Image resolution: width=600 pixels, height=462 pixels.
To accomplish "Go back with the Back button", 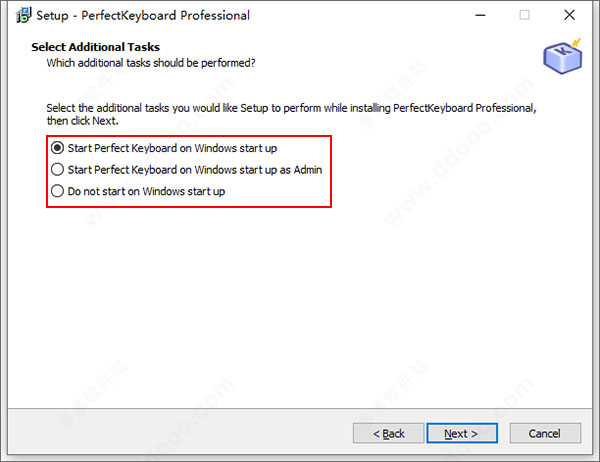I will 388,433.
